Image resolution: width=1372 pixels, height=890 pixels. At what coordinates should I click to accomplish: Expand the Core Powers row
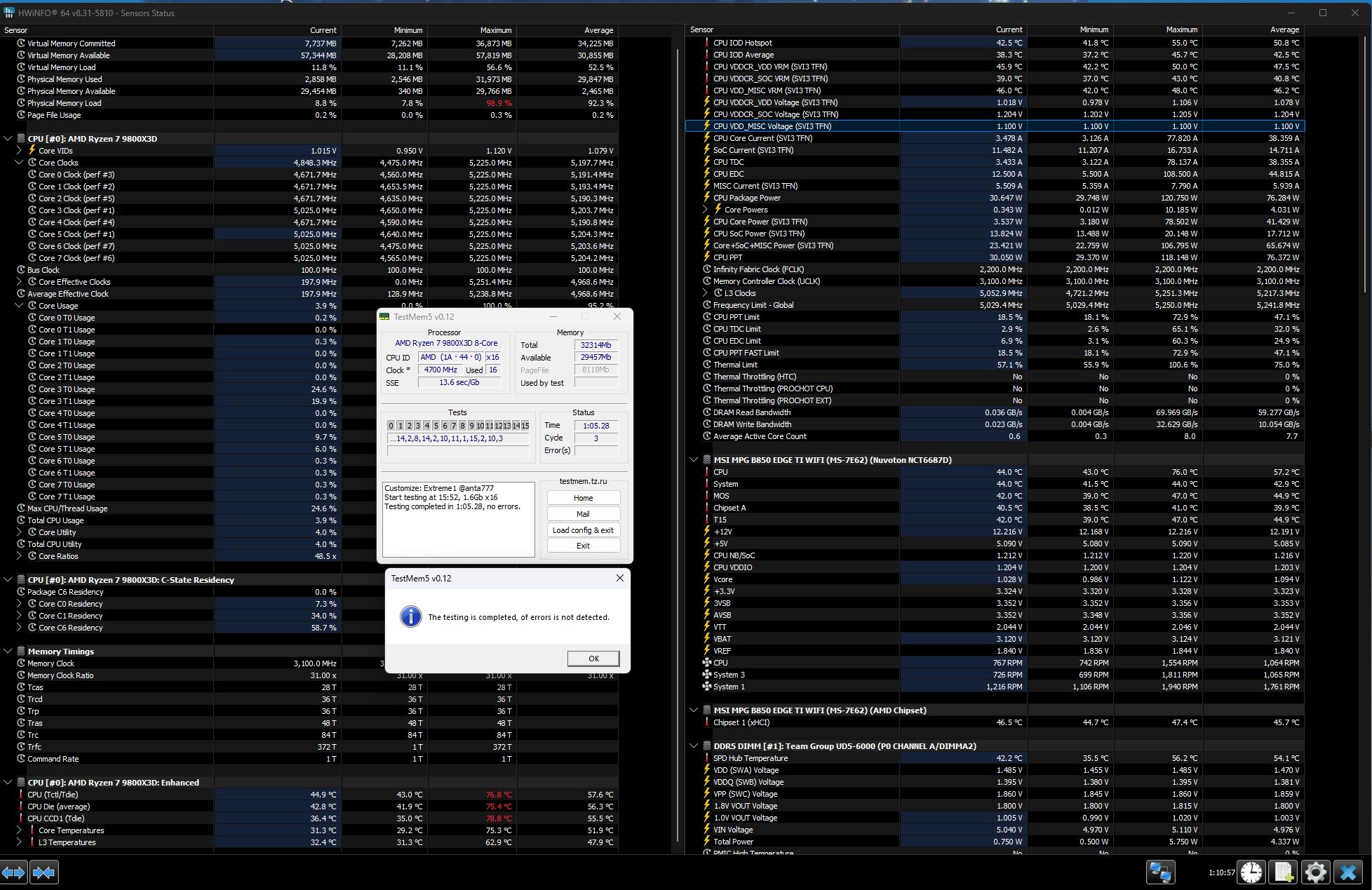click(705, 210)
